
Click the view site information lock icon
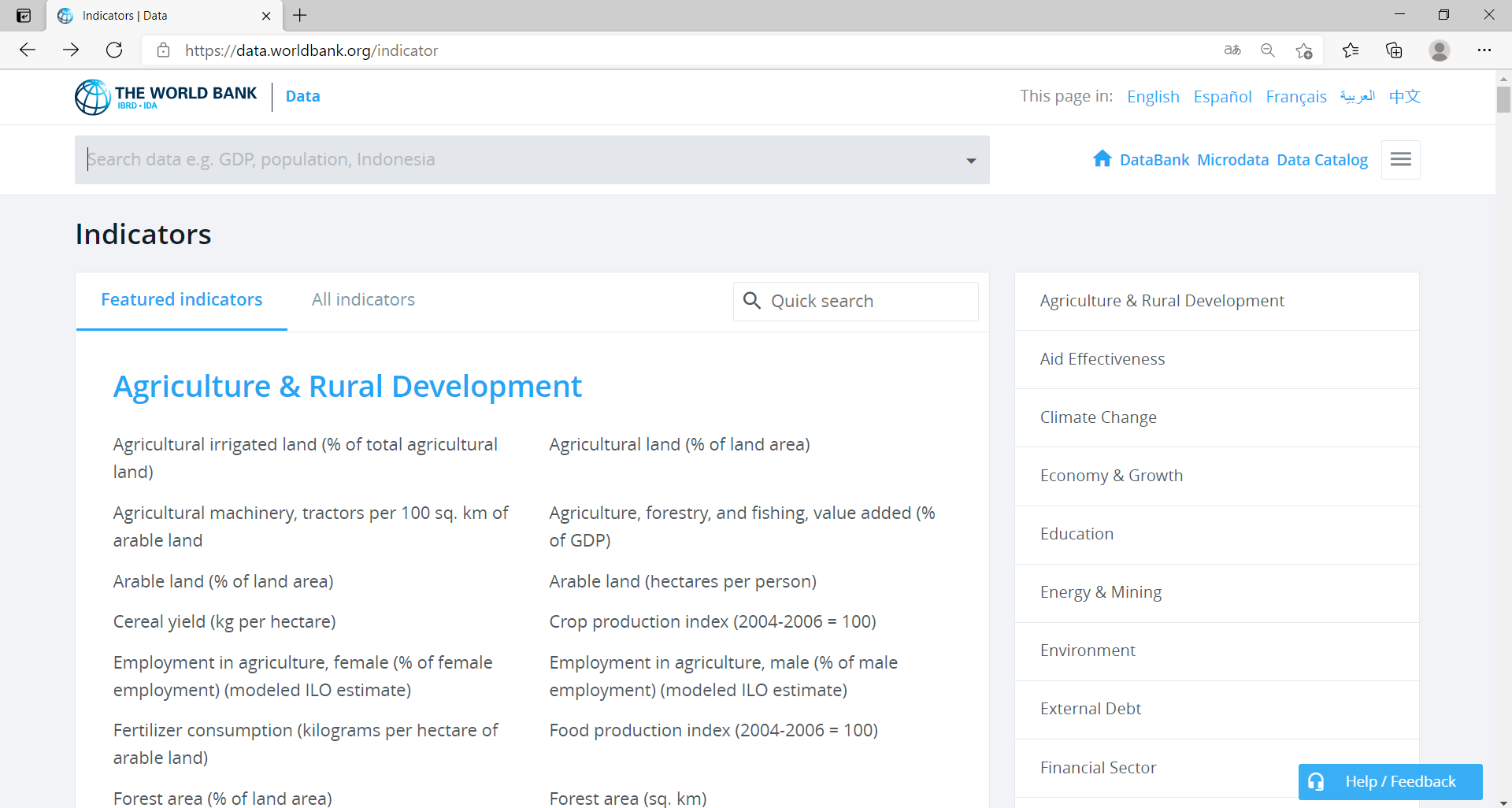(x=164, y=50)
